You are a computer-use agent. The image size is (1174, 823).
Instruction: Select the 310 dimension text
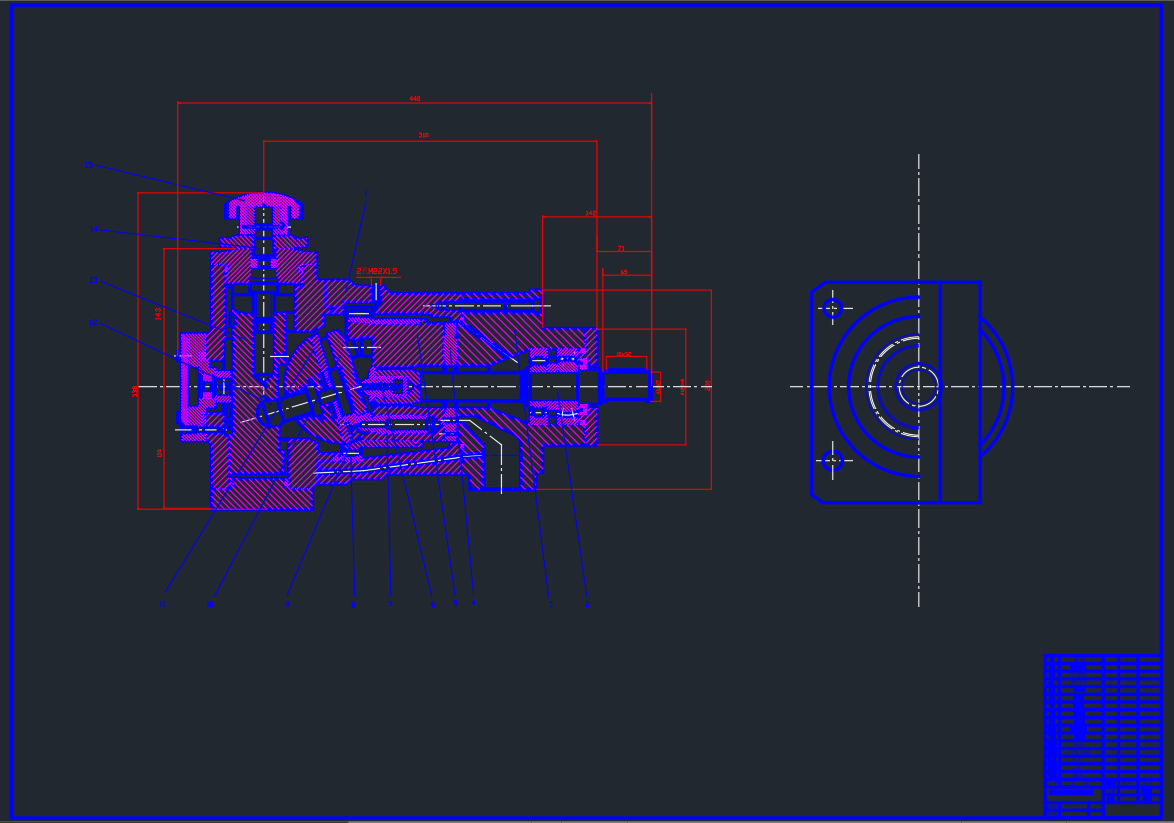(x=424, y=136)
